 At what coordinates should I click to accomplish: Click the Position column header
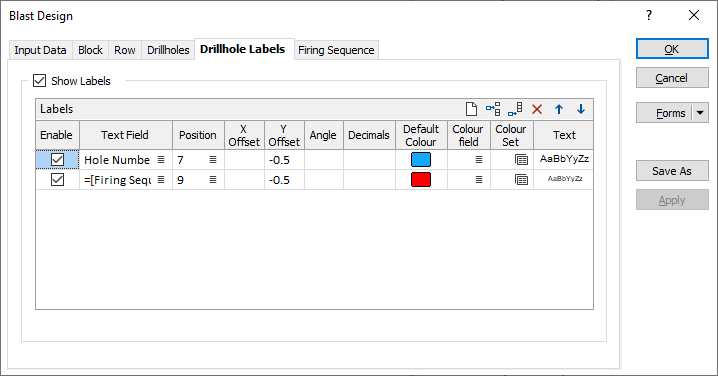198,135
